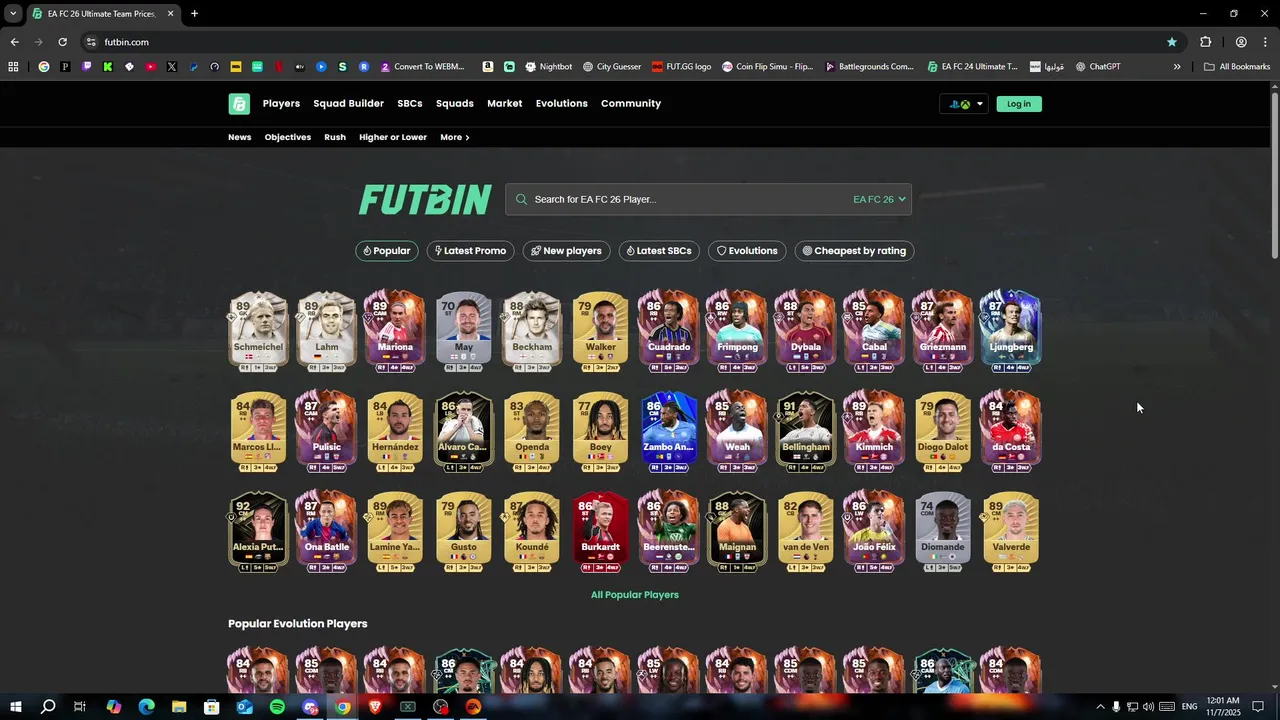This screenshot has height=720, width=1280.
Task: Select the Cheapest by rating filter
Action: (x=854, y=251)
